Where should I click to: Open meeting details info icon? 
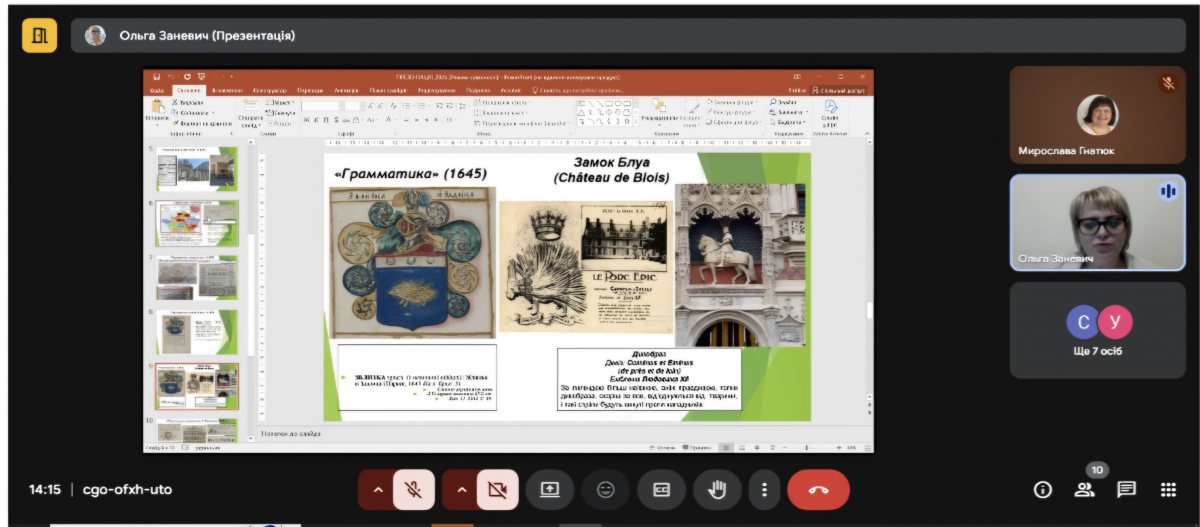click(1043, 490)
